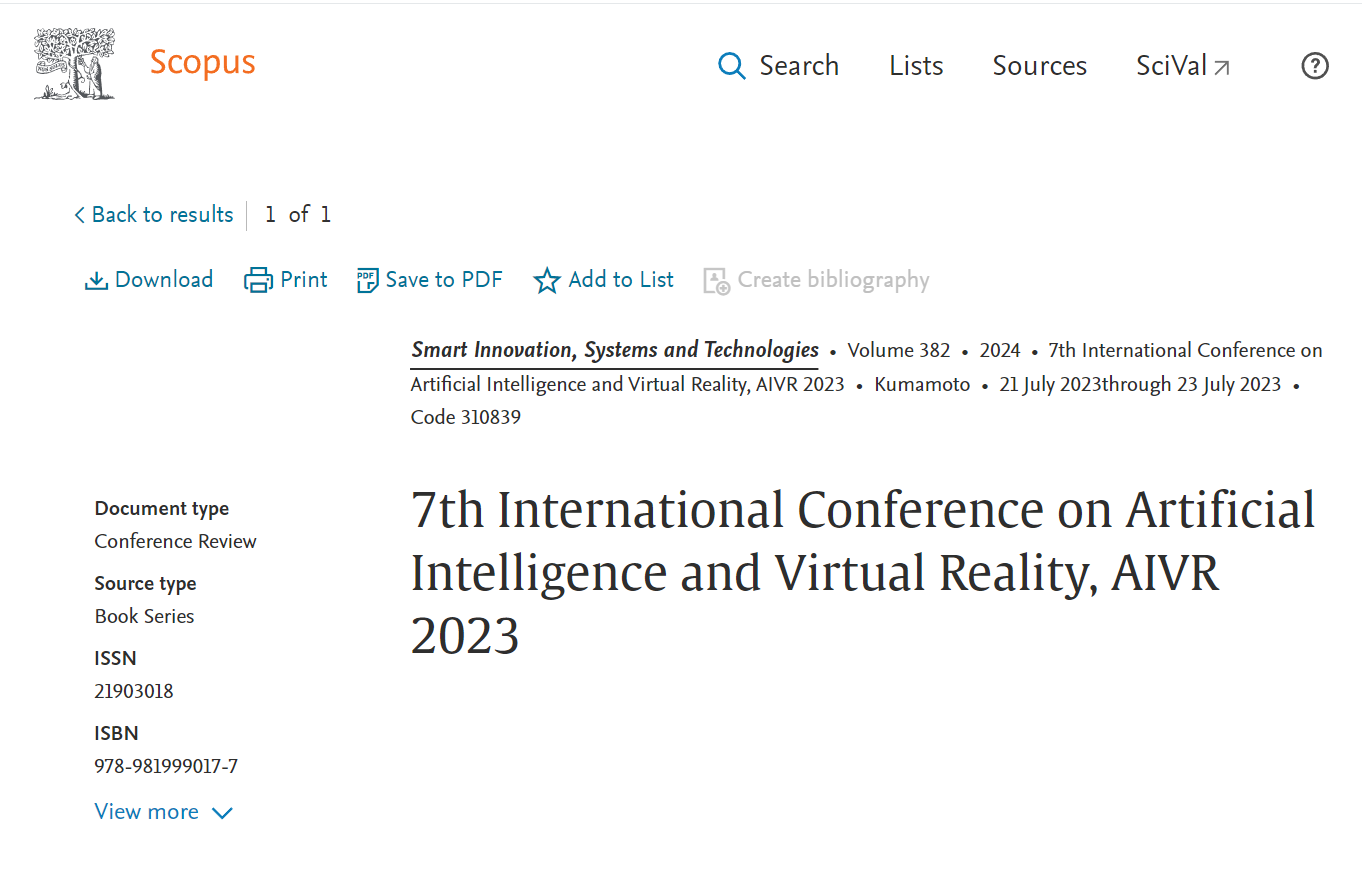
Task: Click the Add to List label
Action: click(x=621, y=280)
